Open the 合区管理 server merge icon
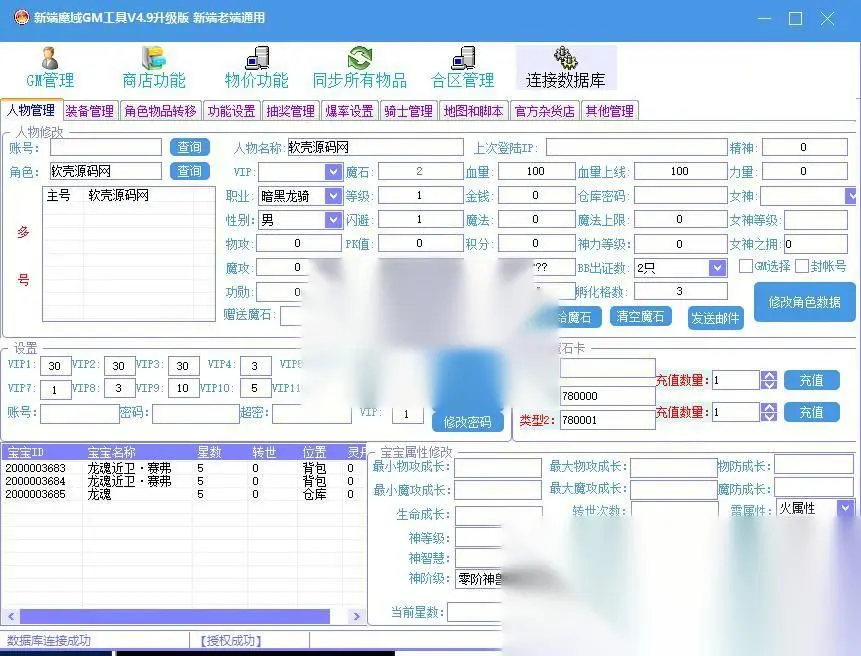 coord(463,68)
